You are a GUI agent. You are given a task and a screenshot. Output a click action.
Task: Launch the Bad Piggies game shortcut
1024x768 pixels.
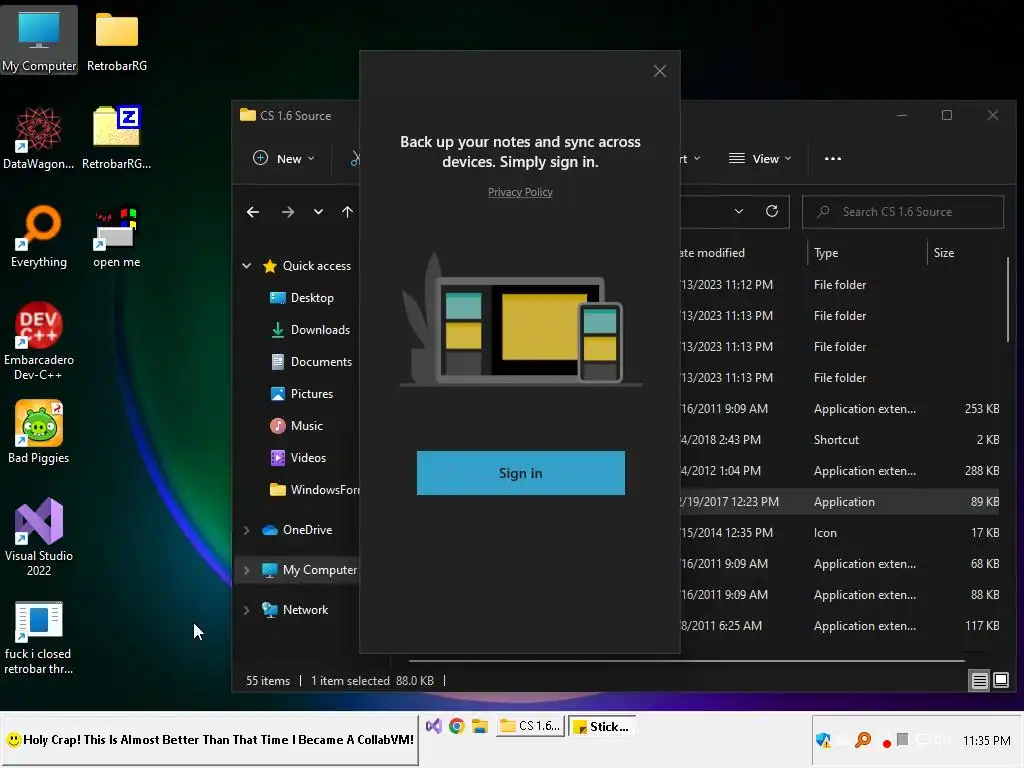(x=39, y=432)
